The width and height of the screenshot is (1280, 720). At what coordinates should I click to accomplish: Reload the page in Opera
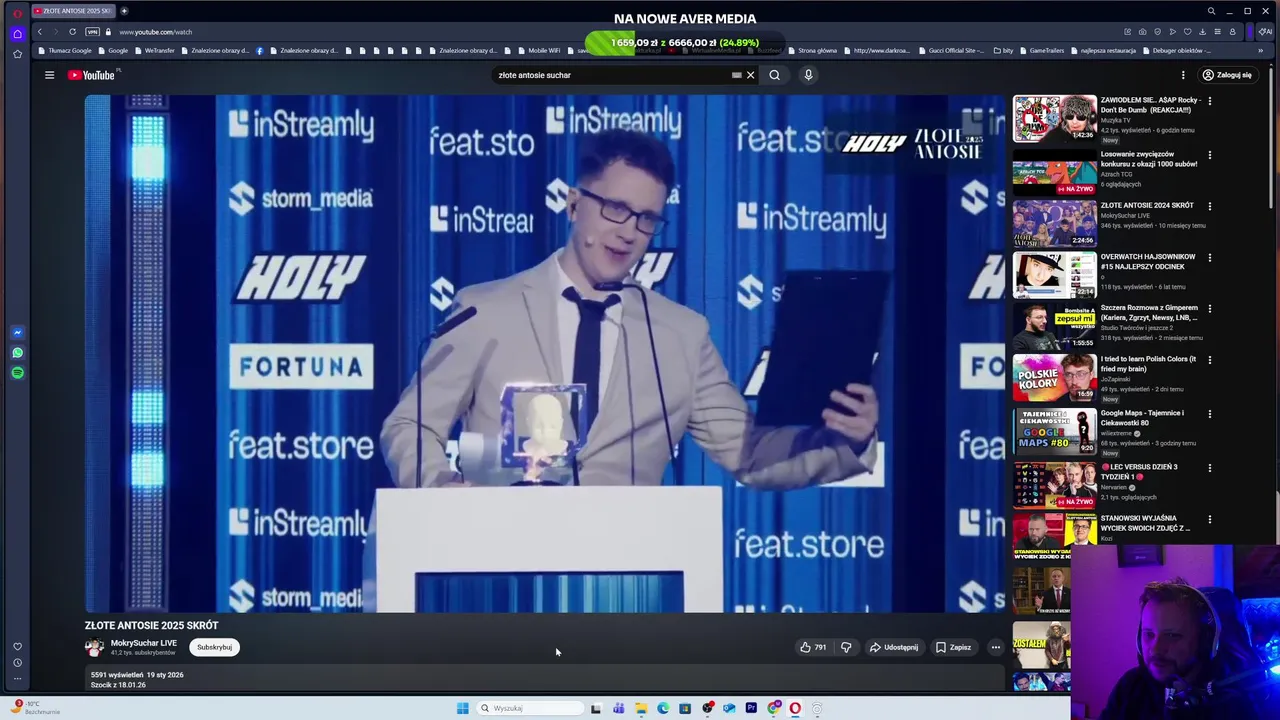(x=72, y=32)
